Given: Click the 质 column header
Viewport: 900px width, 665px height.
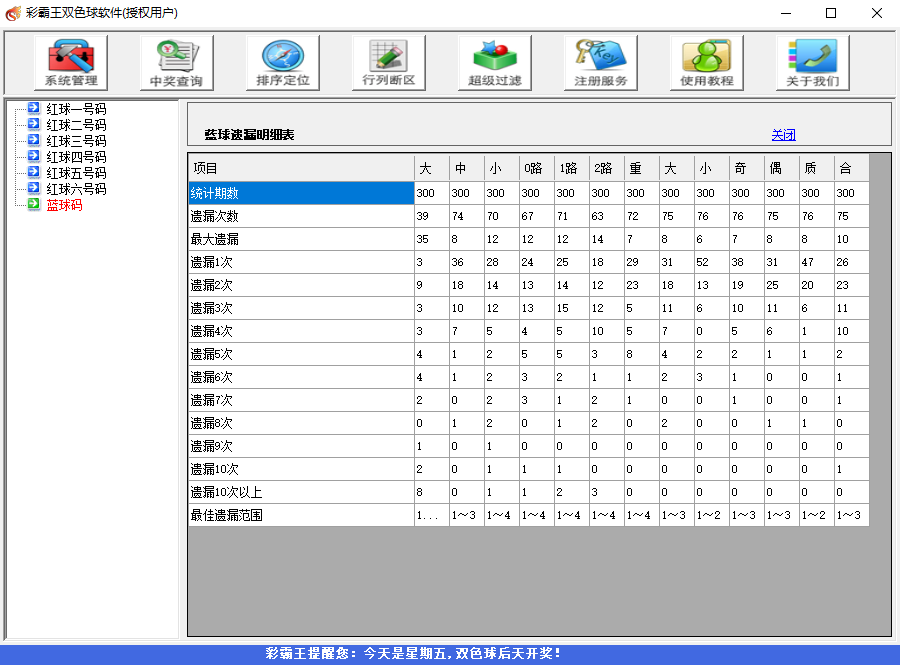Looking at the screenshot, I should click(x=817, y=168).
